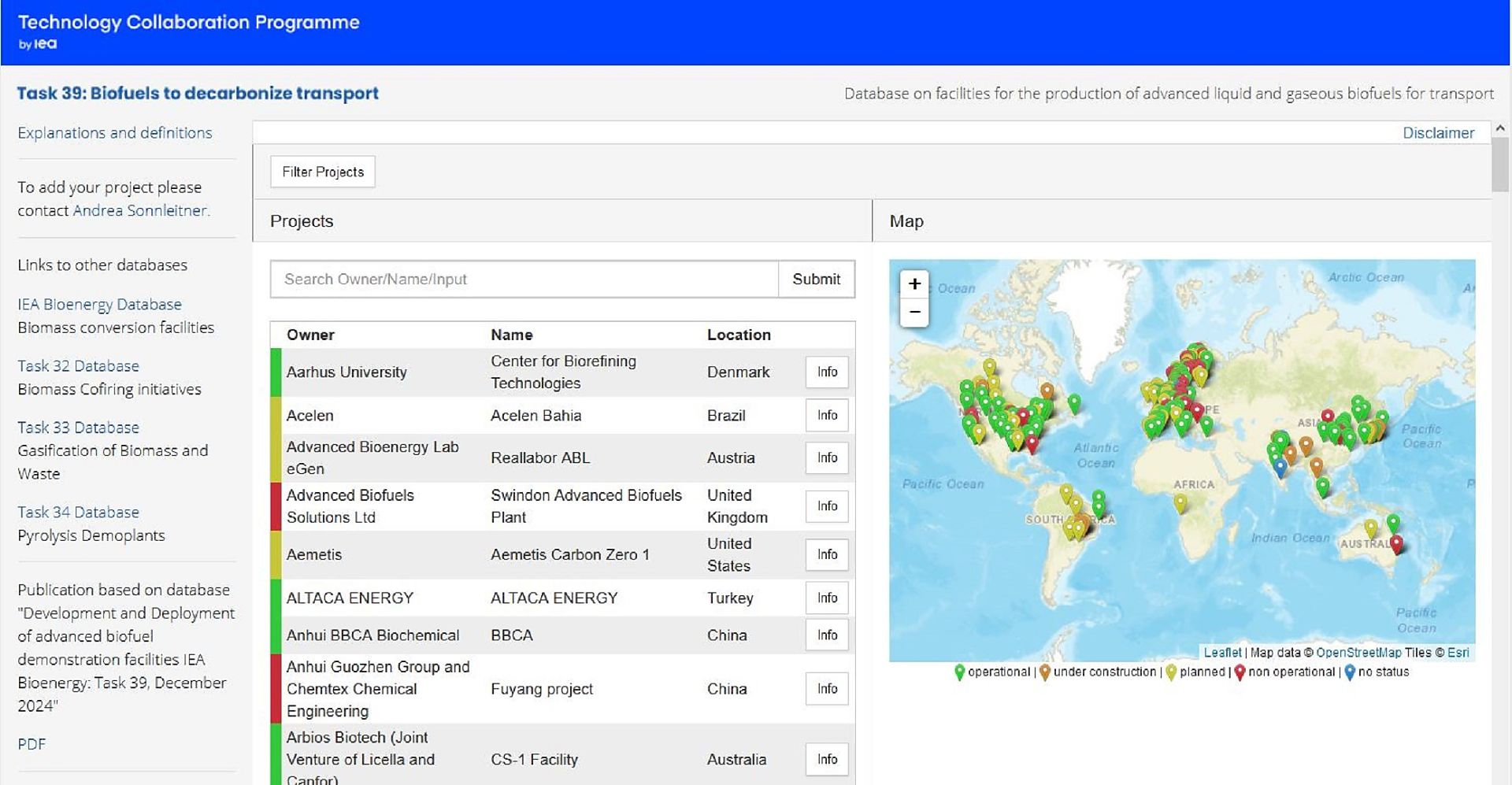The height and width of the screenshot is (785, 1512).
Task: Sort by the Name column header
Action: pyautogui.click(x=512, y=335)
